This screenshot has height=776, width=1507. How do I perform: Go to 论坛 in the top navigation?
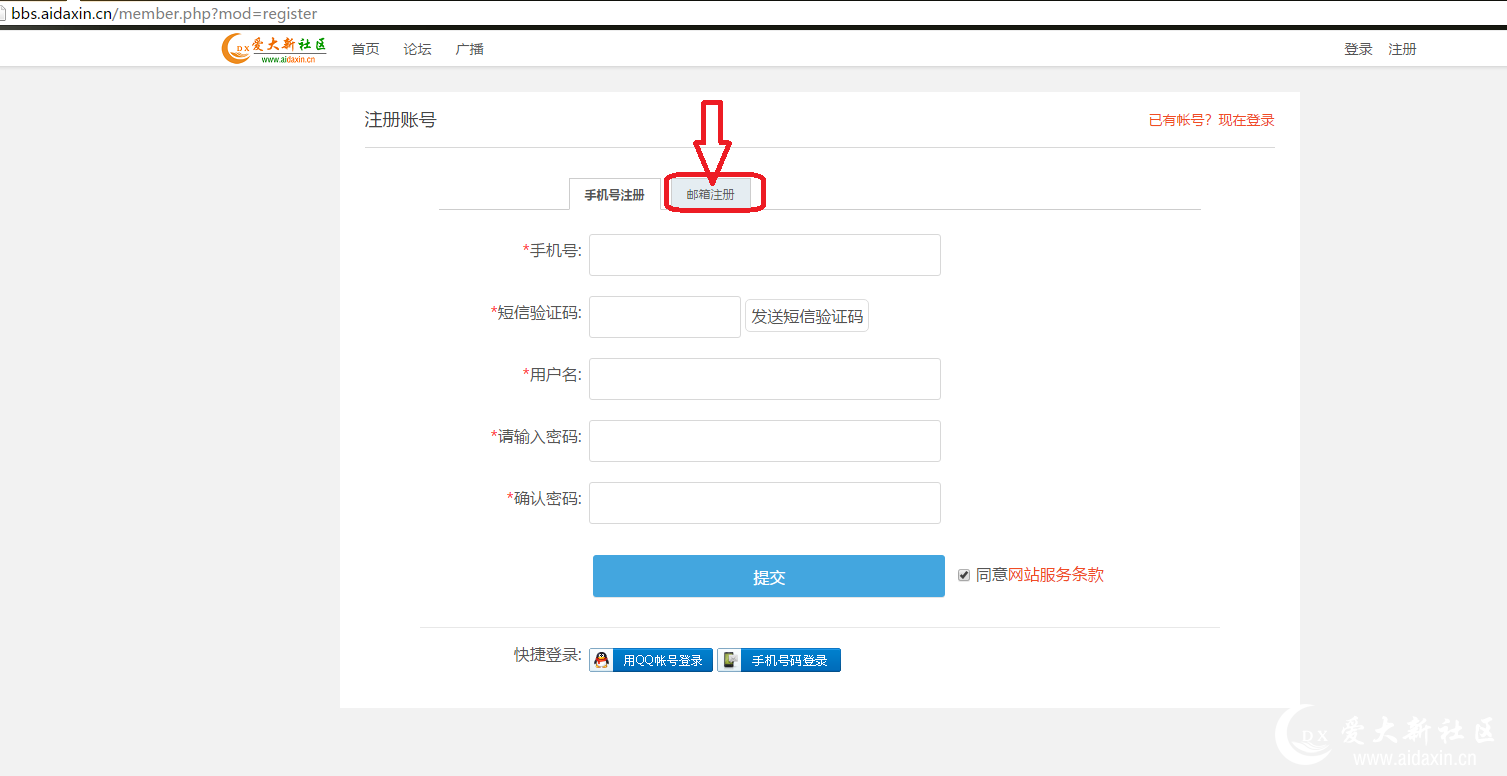click(x=418, y=49)
